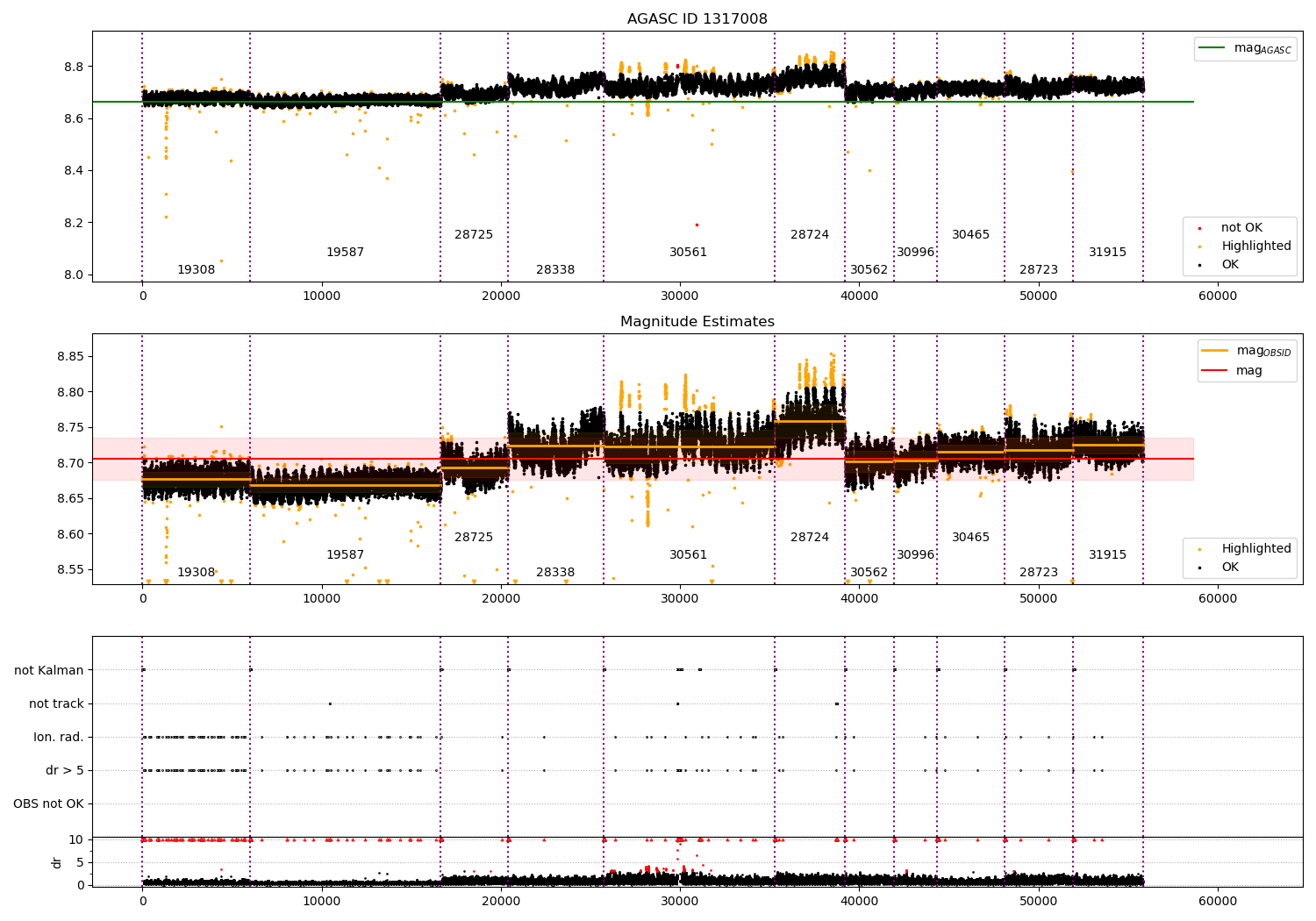The image size is (1316, 921).
Task: Select OBSID label 28725 in middle plot
Action: click(x=474, y=538)
